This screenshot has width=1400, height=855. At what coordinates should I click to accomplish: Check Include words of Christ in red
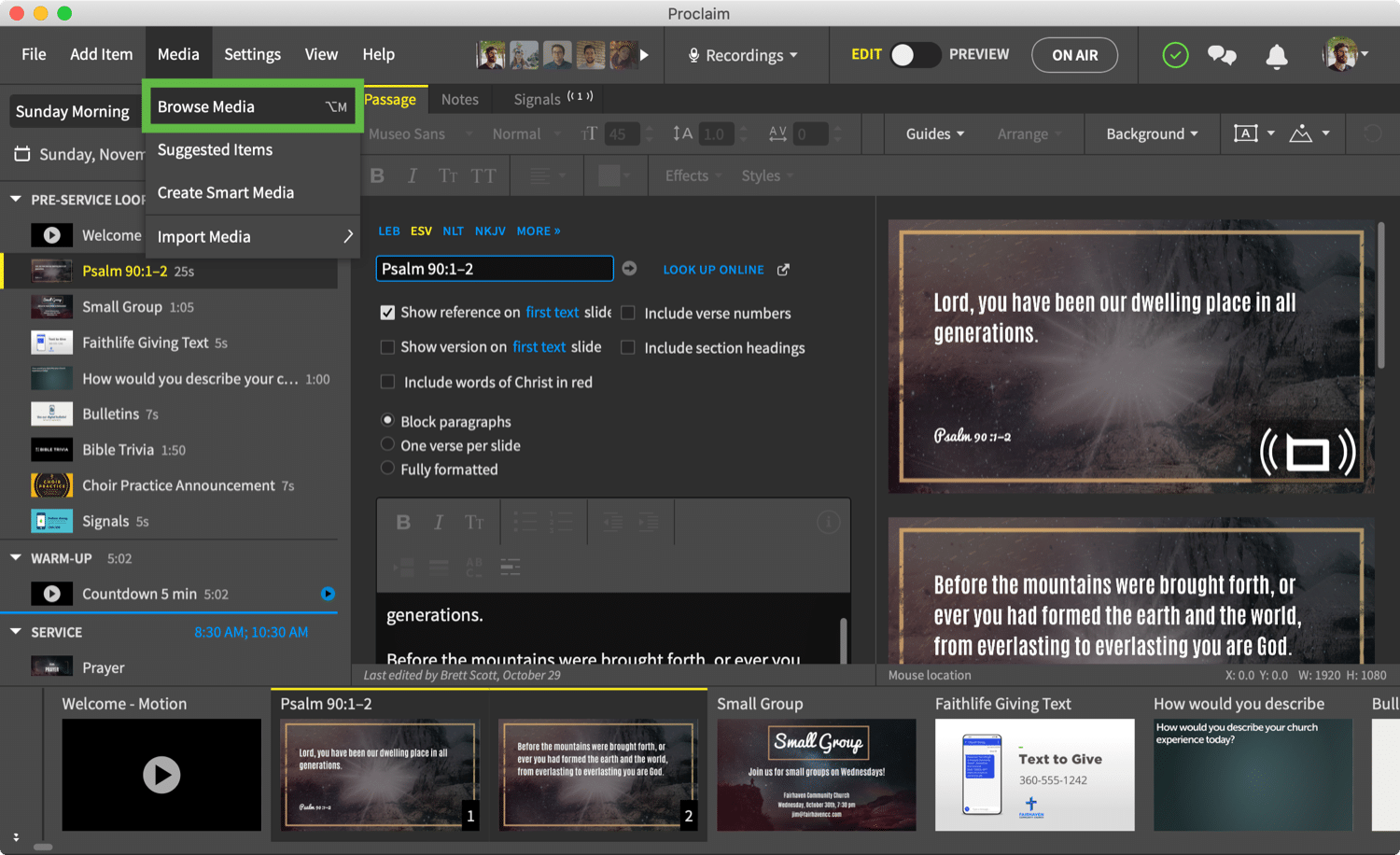pos(387,382)
